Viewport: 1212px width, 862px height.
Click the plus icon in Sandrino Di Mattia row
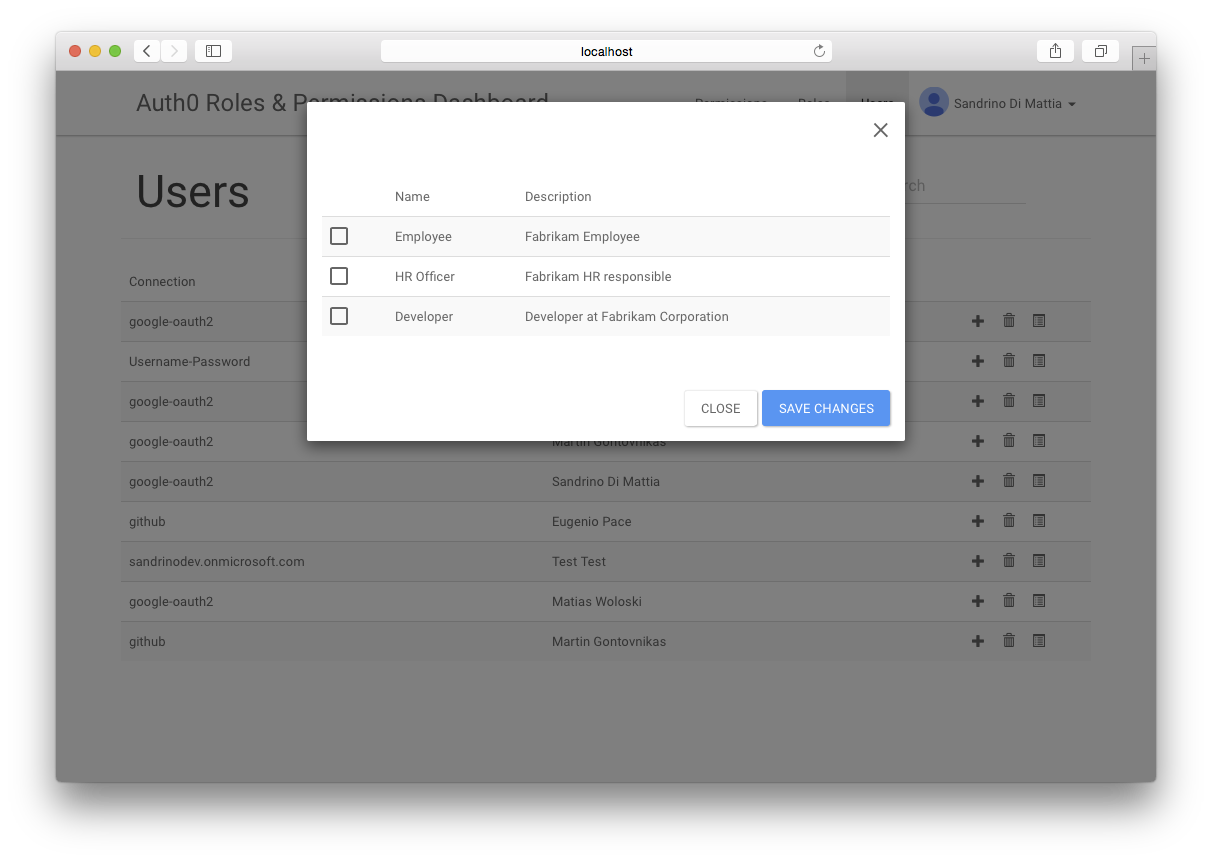click(978, 481)
